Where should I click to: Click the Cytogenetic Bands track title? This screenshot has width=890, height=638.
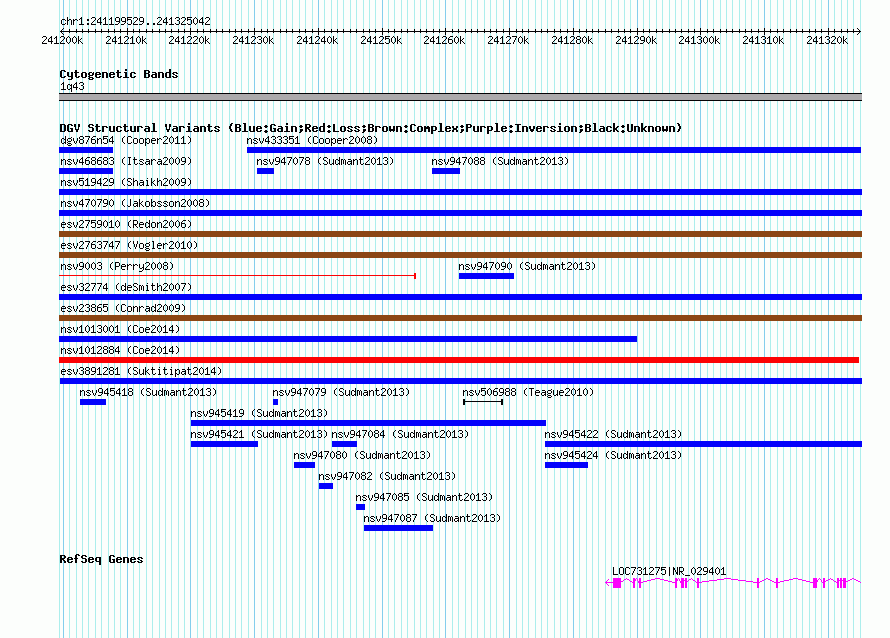pos(119,74)
